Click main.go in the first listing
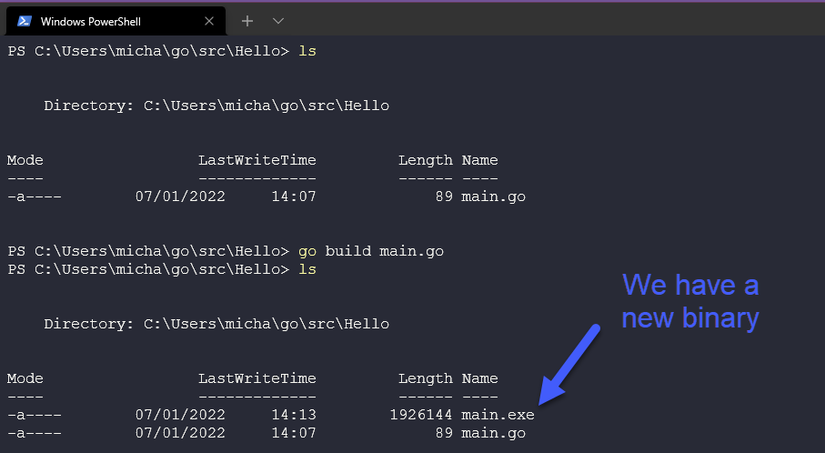 pyautogui.click(x=493, y=196)
